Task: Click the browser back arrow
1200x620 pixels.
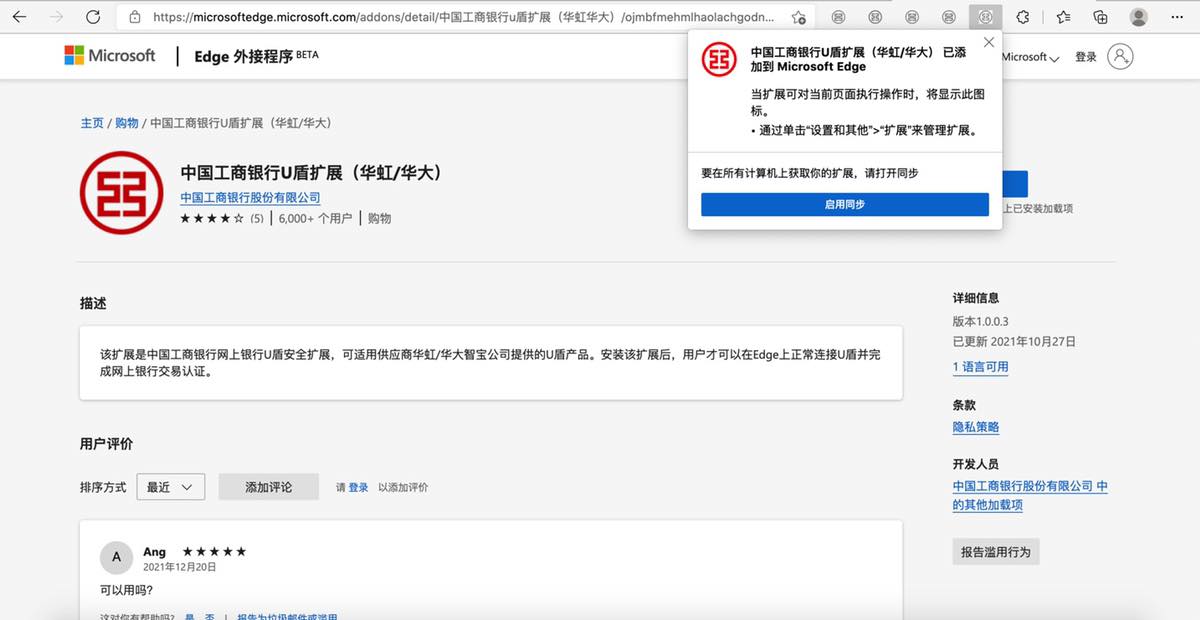Action: pyautogui.click(x=19, y=17)
